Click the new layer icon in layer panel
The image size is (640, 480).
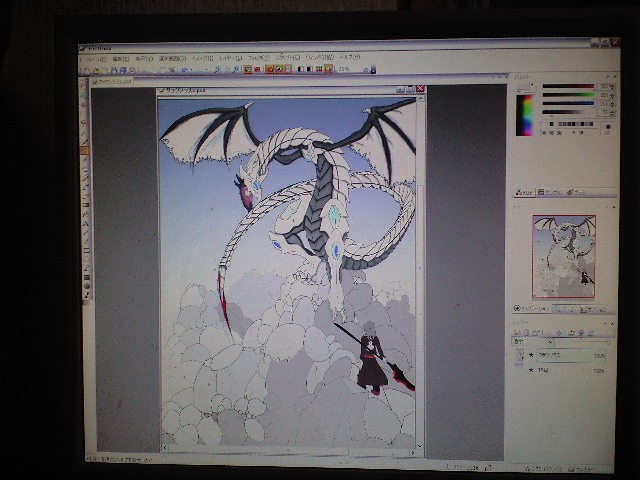(519, 331)
